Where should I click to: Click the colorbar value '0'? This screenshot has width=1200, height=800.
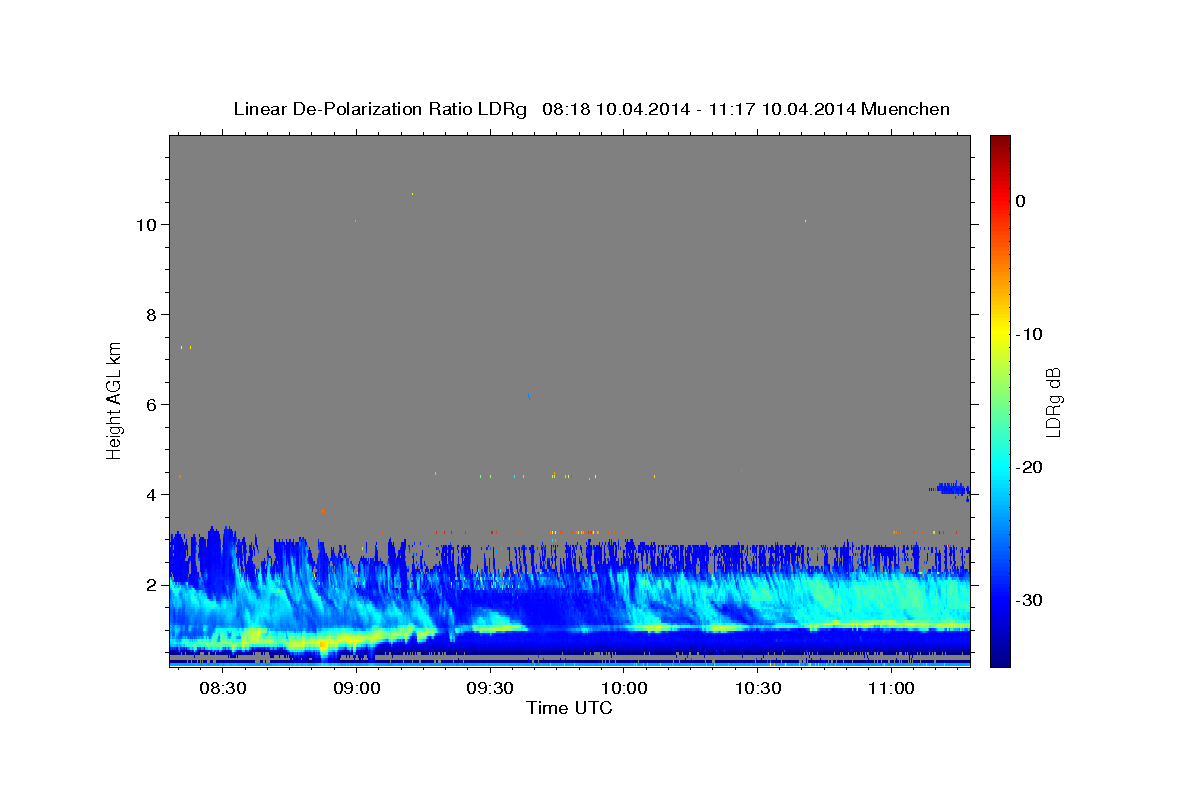point(1021,201)
